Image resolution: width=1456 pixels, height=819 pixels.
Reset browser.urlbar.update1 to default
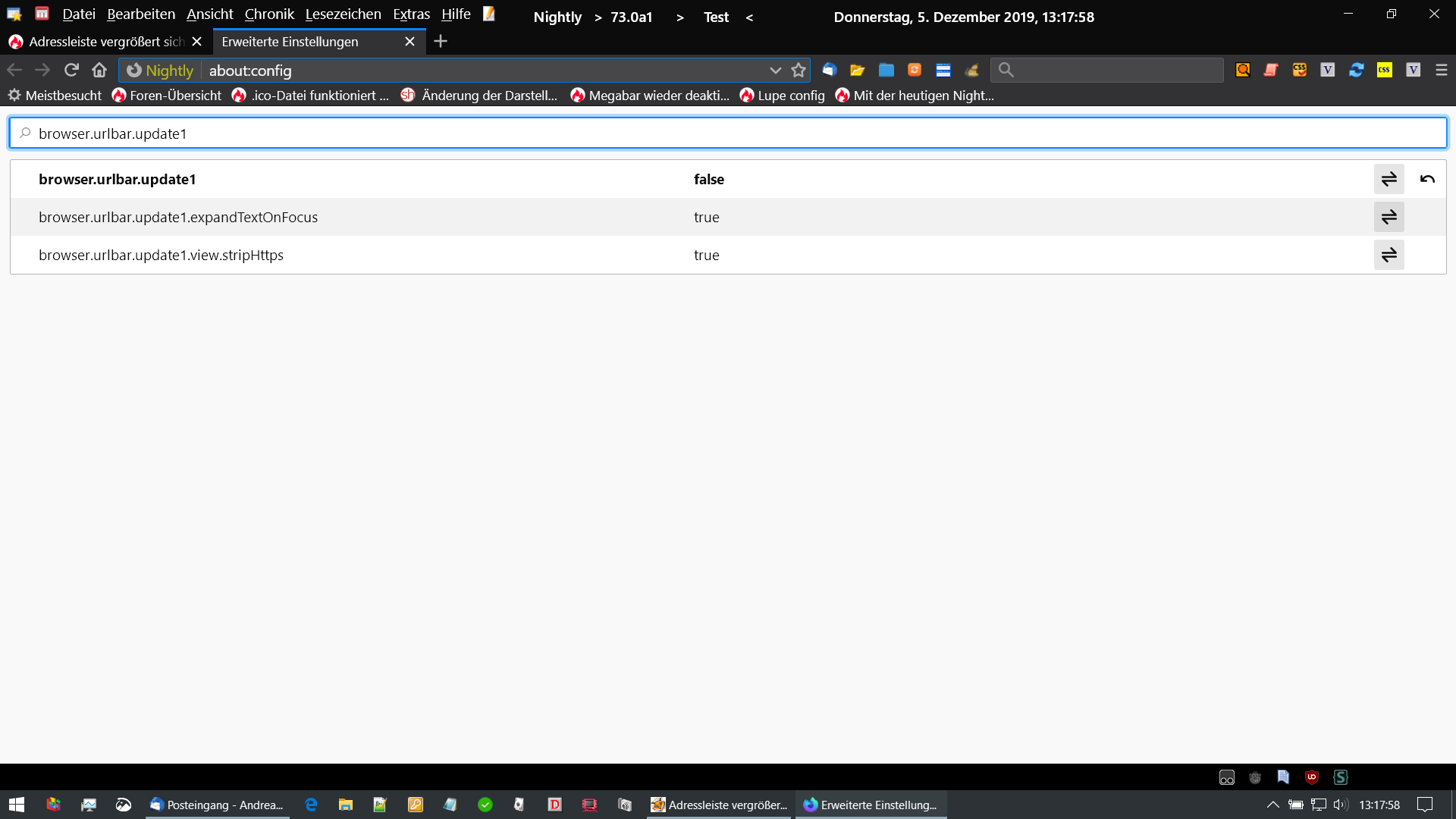1427,179
